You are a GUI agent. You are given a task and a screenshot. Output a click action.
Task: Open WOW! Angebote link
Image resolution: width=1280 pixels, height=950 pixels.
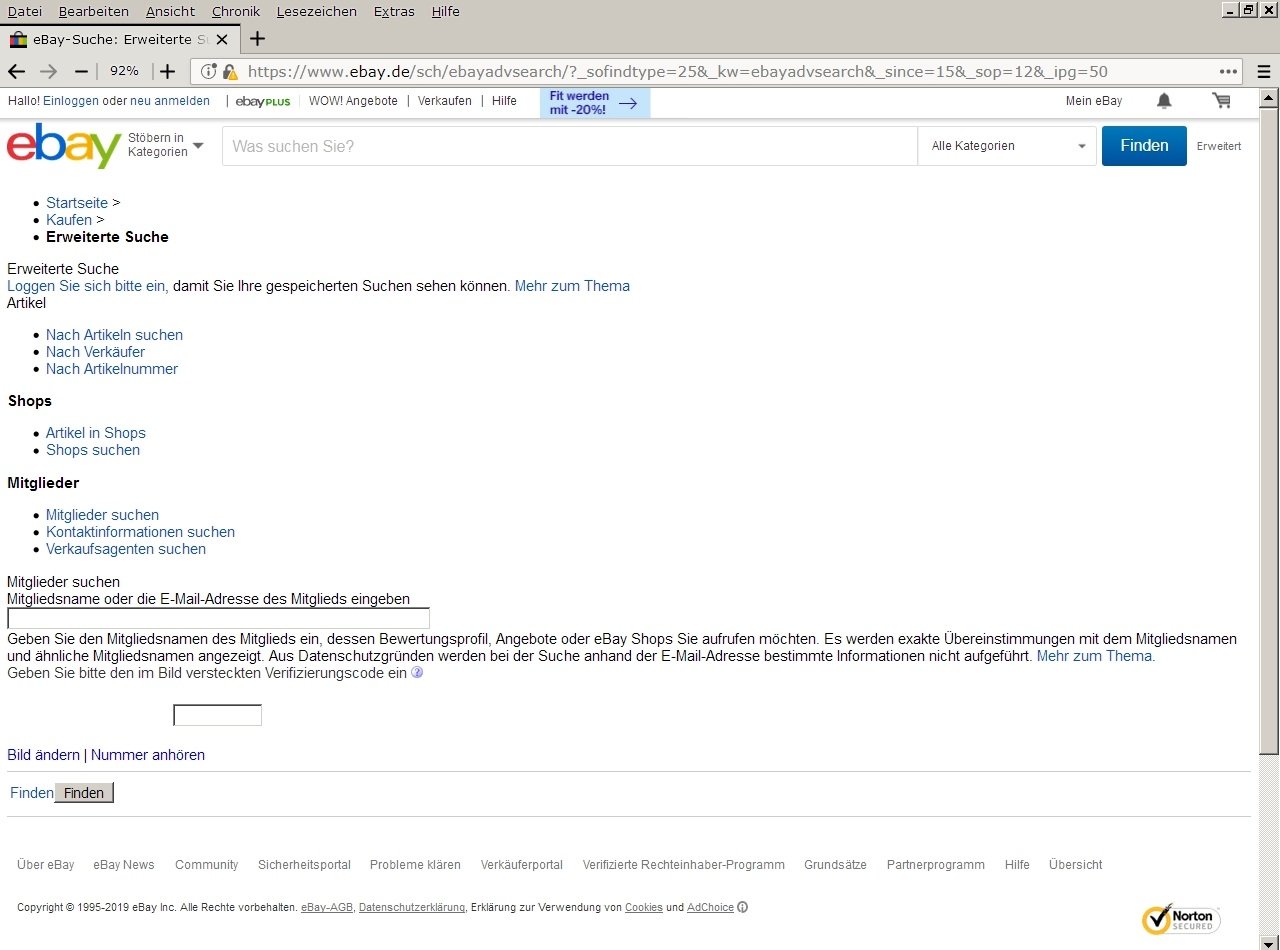tap(353, 101)
